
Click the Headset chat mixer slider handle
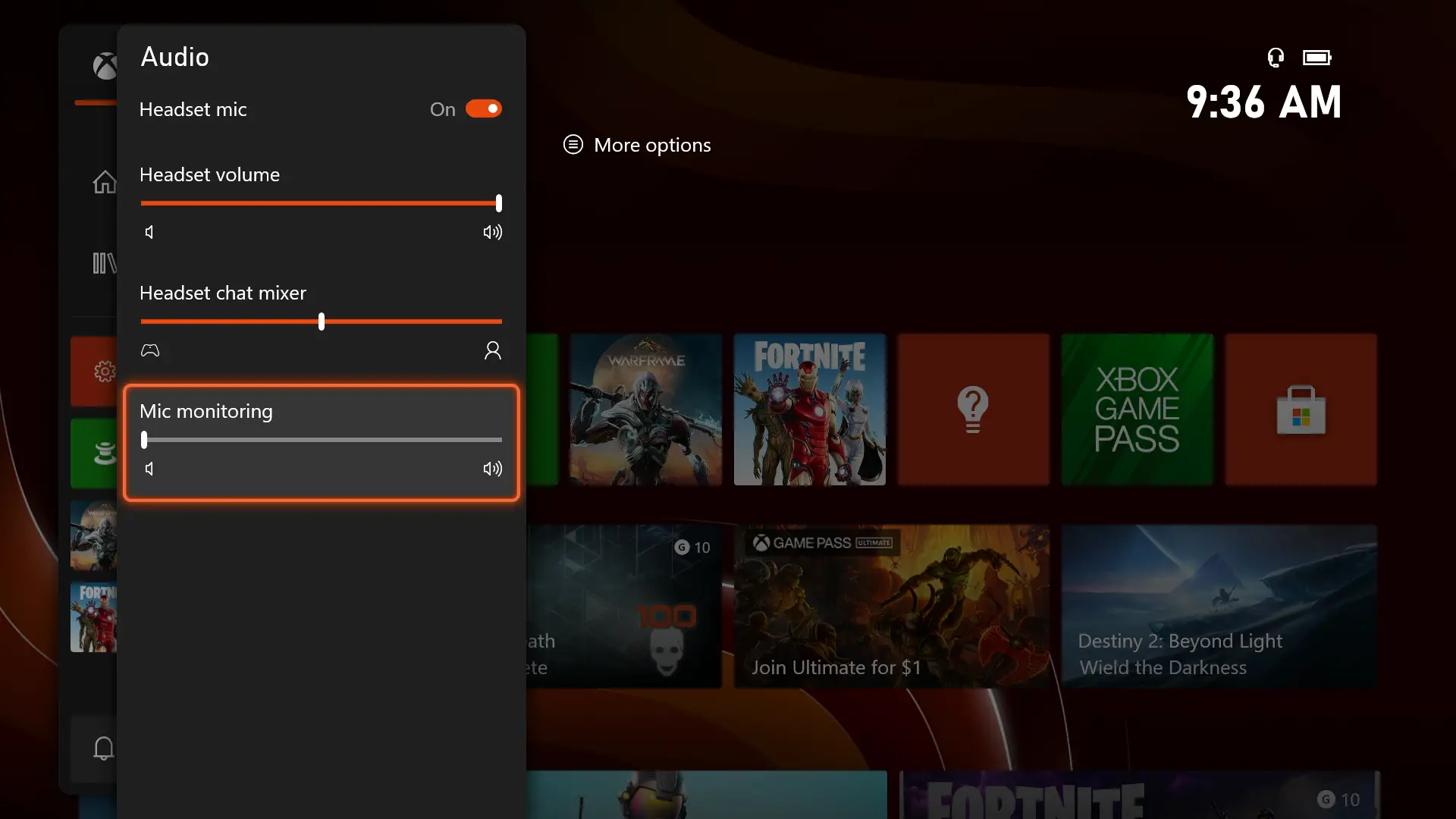pos(322,322)
